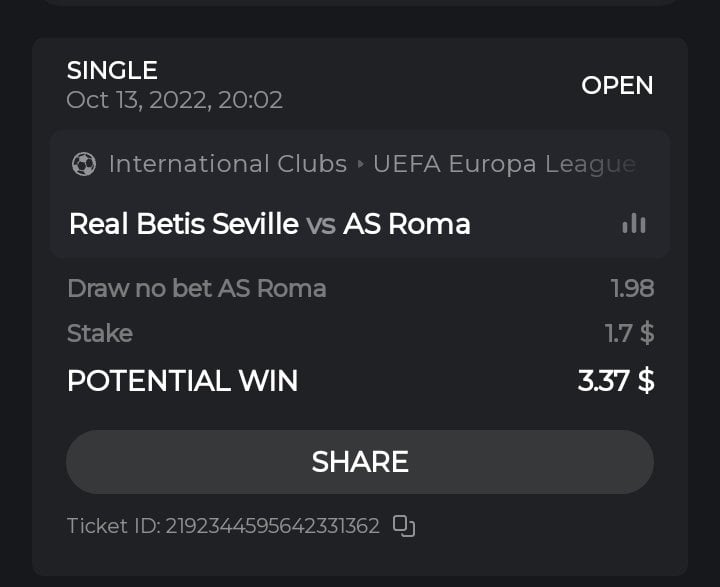Click the bet date Oct 13, 2022

pos(174,100)
